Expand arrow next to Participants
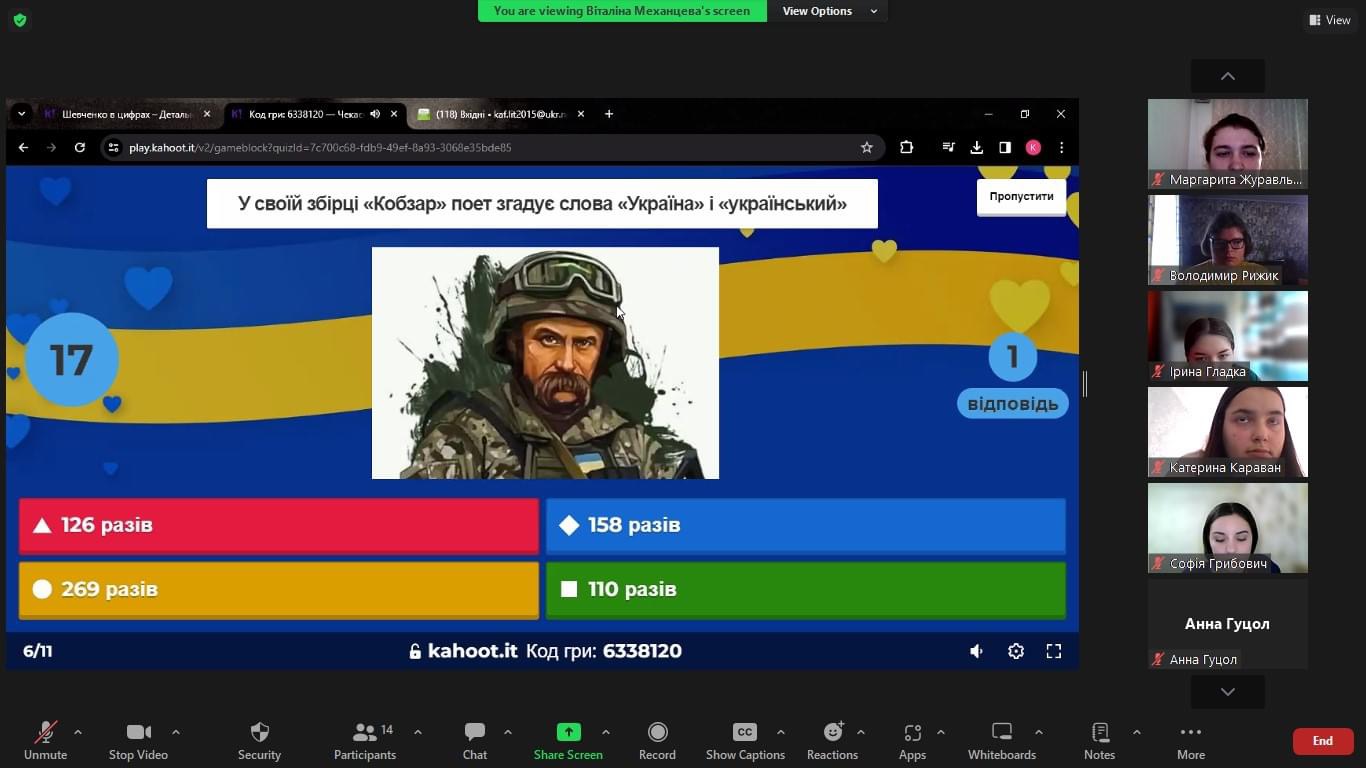Screen dimensions: 1366x768 [x=418, y=732]
